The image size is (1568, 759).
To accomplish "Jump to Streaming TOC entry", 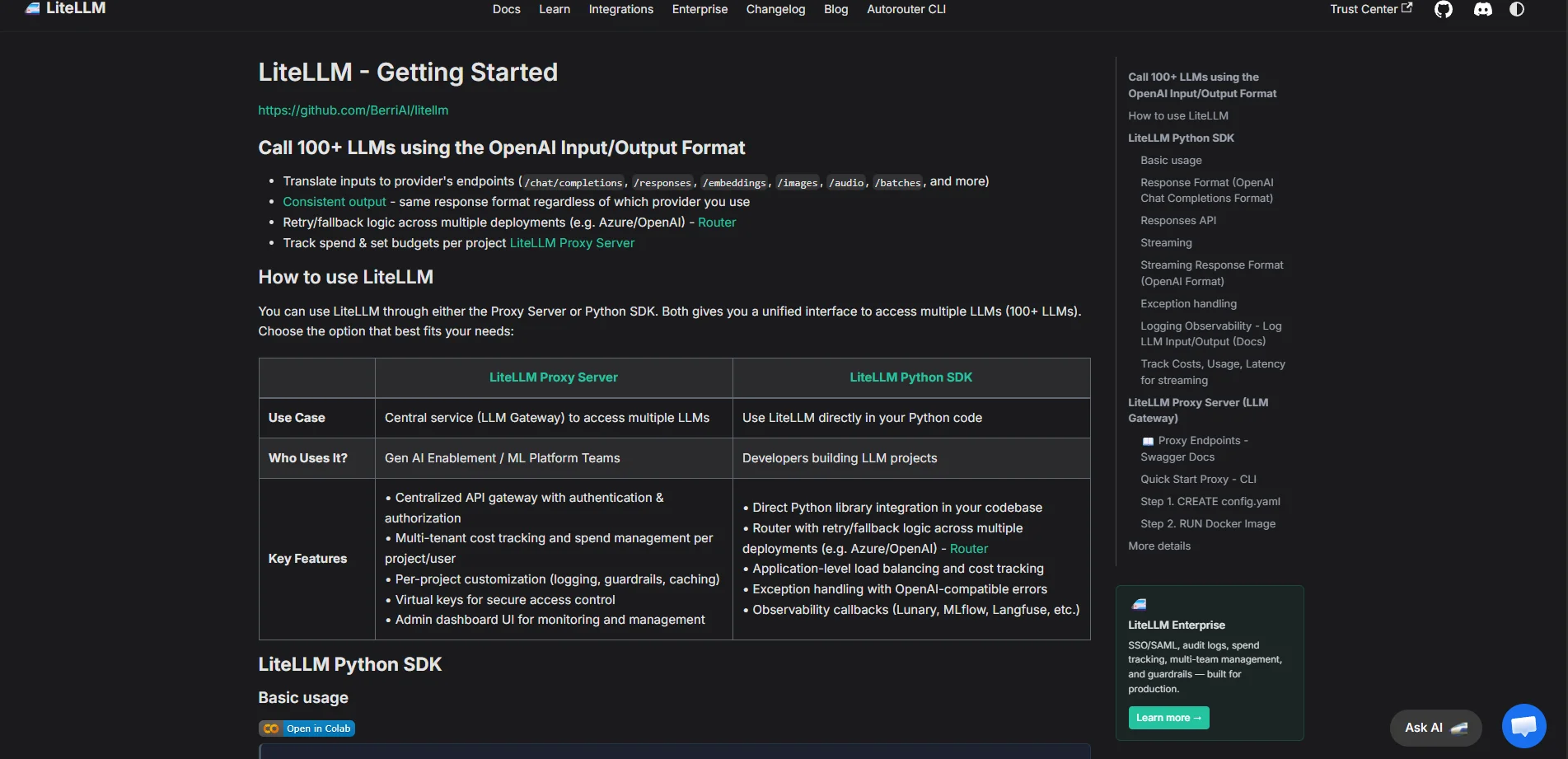I will [1166, 243].
